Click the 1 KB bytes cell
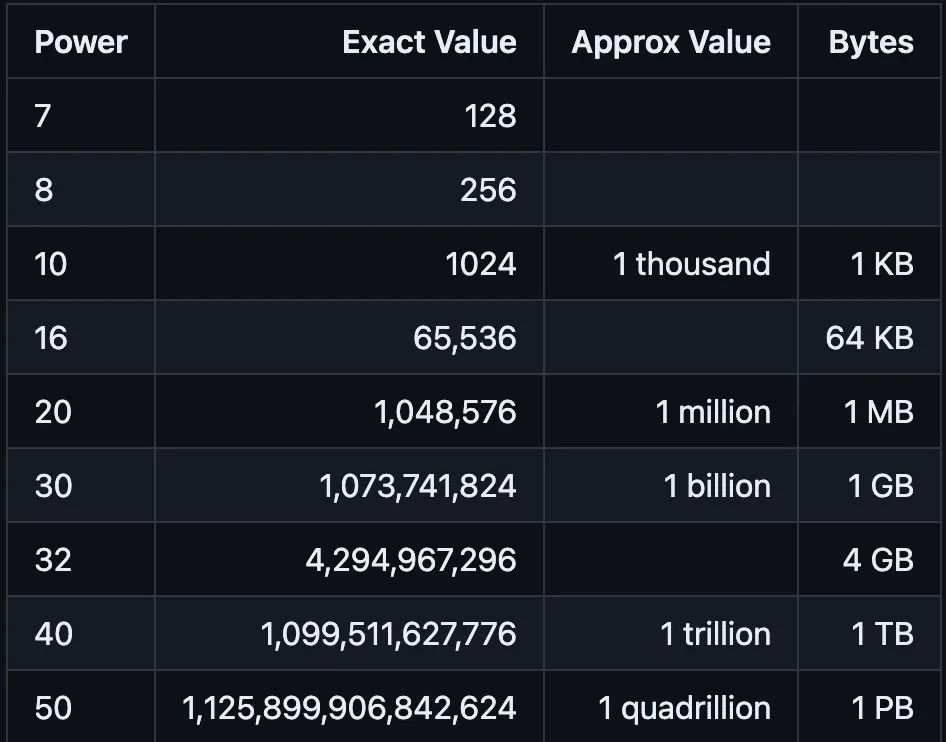 click(x=882, y=264)
